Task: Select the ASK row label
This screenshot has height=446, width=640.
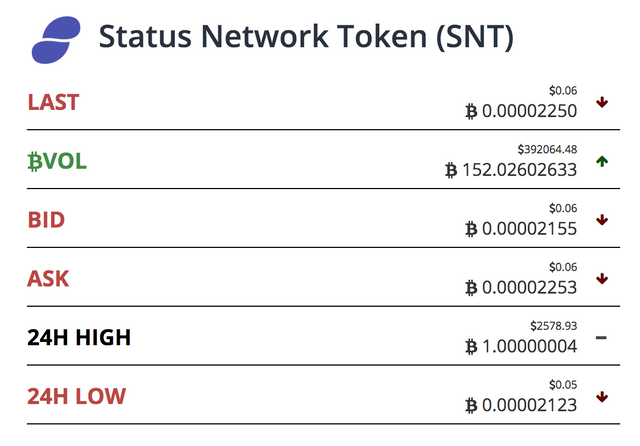Action: point(48,279)
